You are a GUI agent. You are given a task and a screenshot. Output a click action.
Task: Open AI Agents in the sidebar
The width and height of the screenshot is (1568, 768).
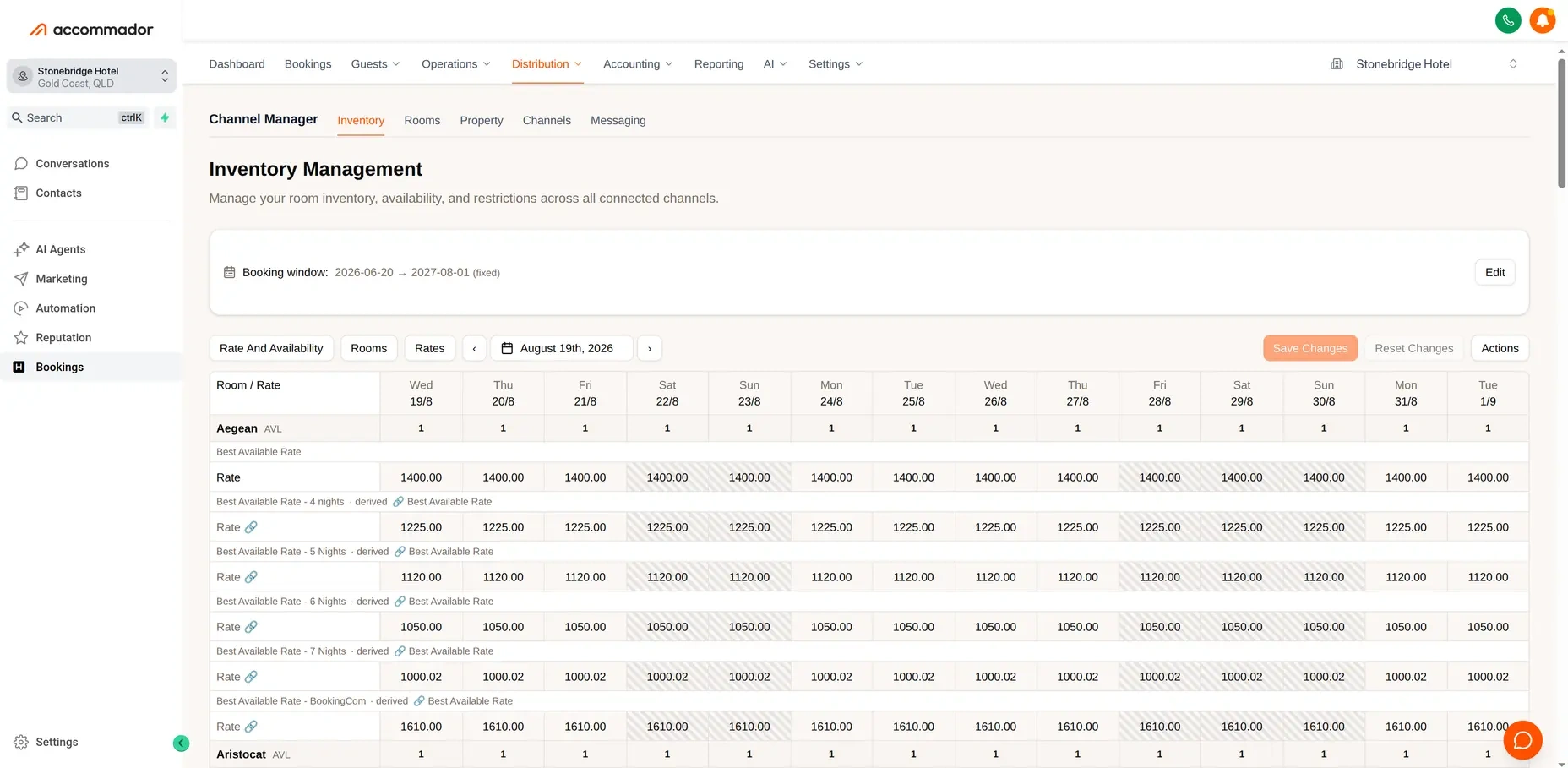click(61, 249)
